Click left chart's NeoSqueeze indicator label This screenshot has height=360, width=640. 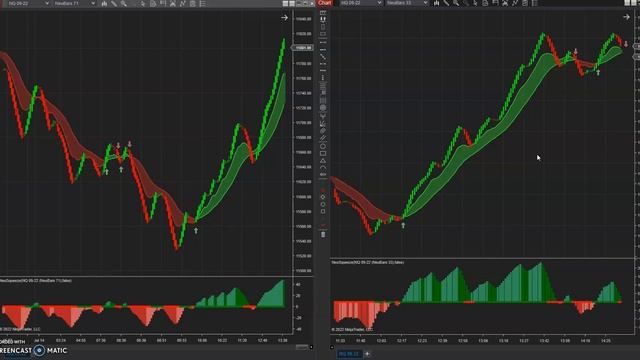click(x=36, y=281)
